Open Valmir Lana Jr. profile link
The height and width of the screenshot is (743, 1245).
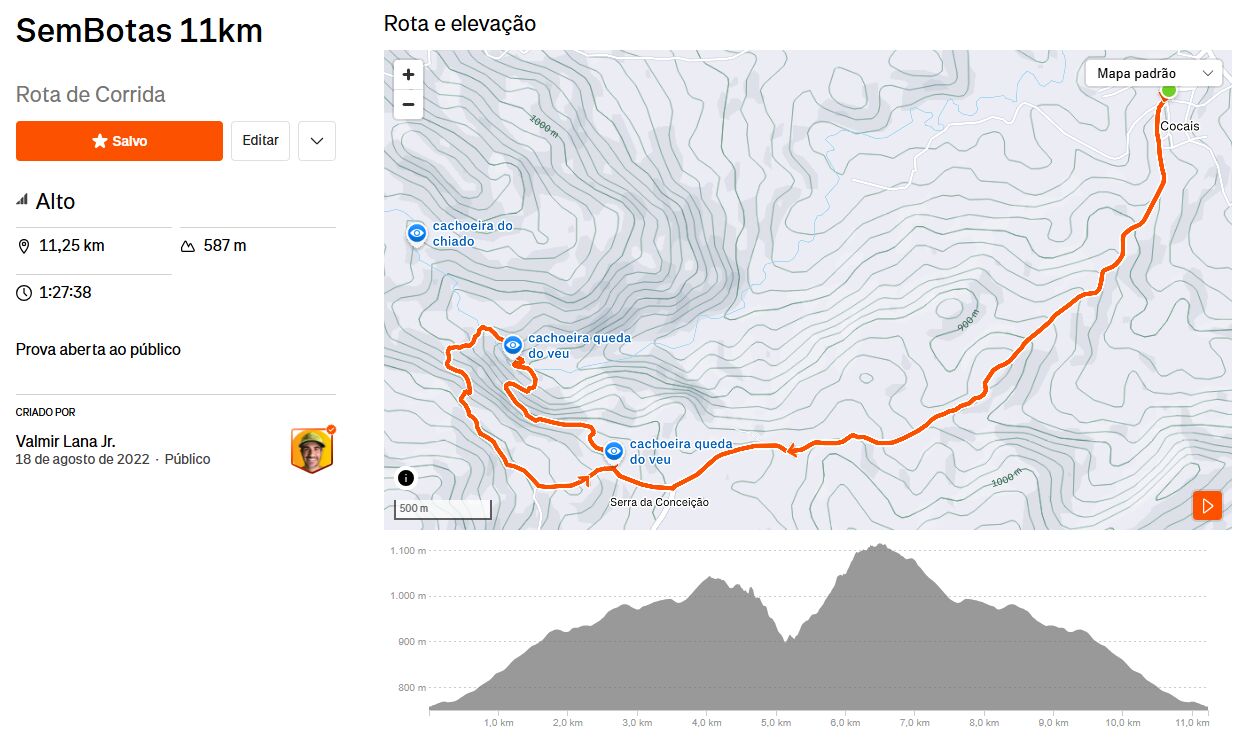point(66,441)
